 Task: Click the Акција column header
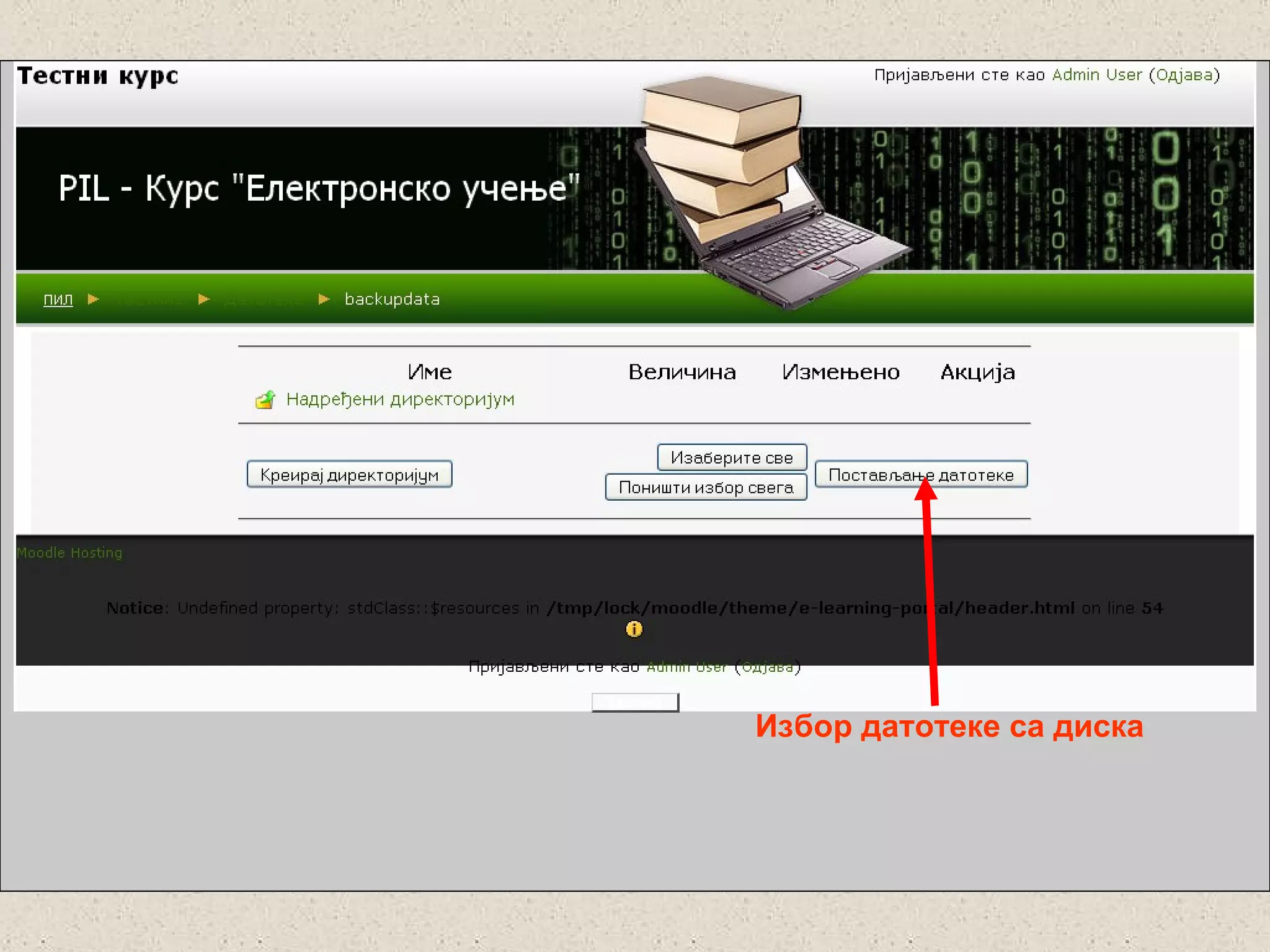tap(978, 372)
